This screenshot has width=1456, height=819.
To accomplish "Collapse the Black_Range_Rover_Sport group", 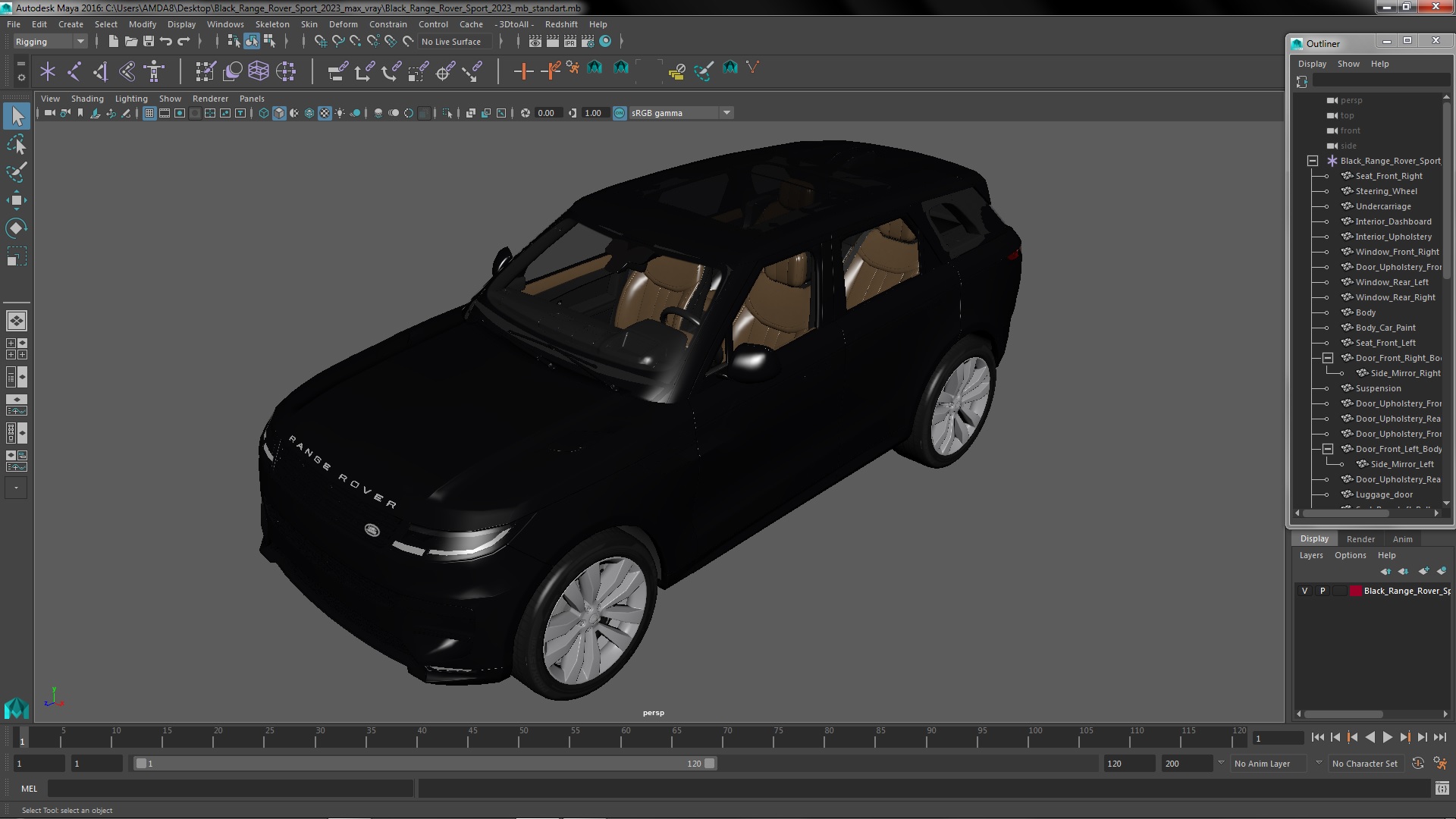I will pos(1313,161).
